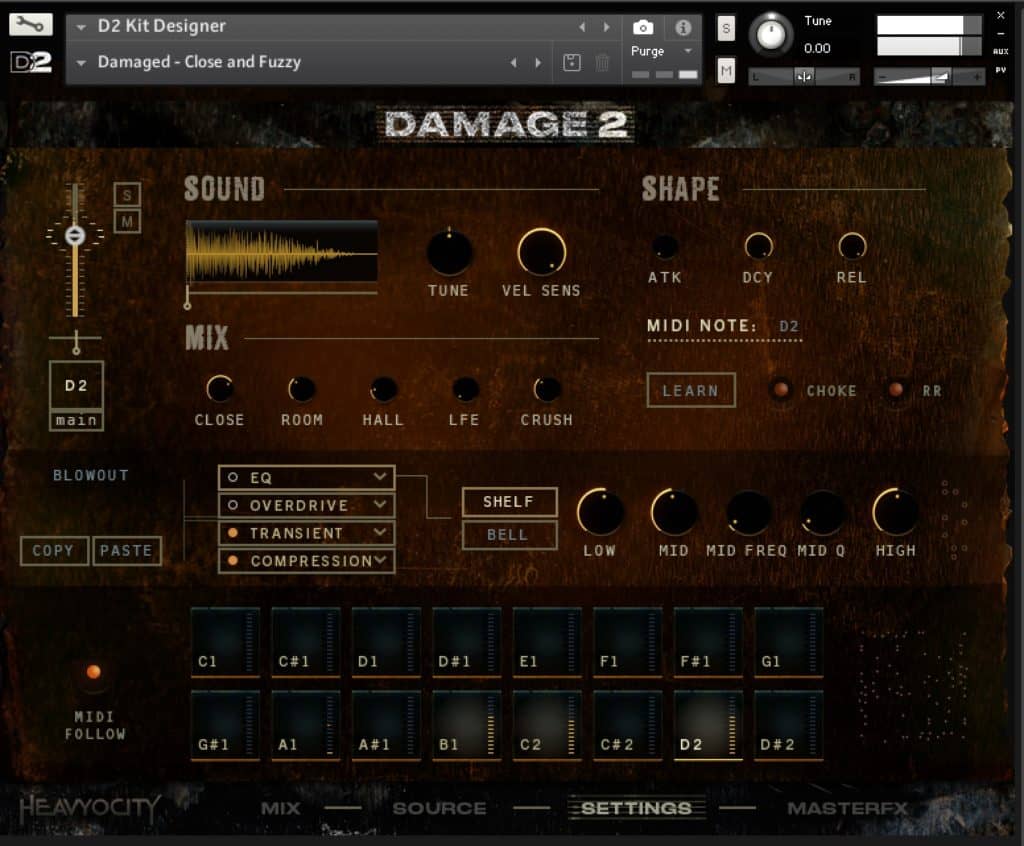Viewport: 1024px width, 846px height.
Task: Click the ATK shape knob
Action: (x=665, y=246)
